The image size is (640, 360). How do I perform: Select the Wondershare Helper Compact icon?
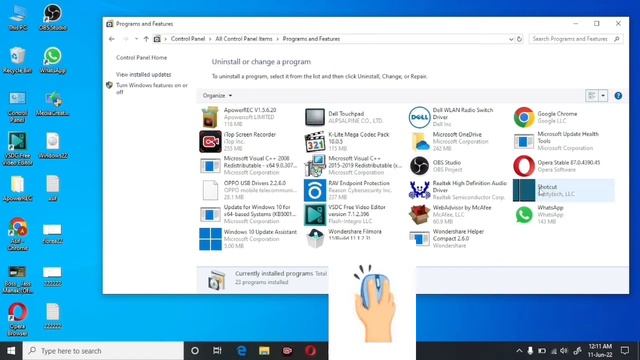(419, 239)
